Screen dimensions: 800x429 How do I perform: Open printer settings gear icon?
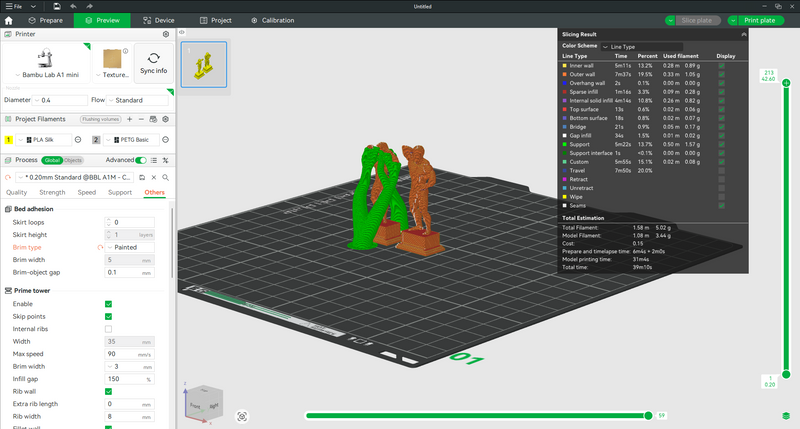166,34
